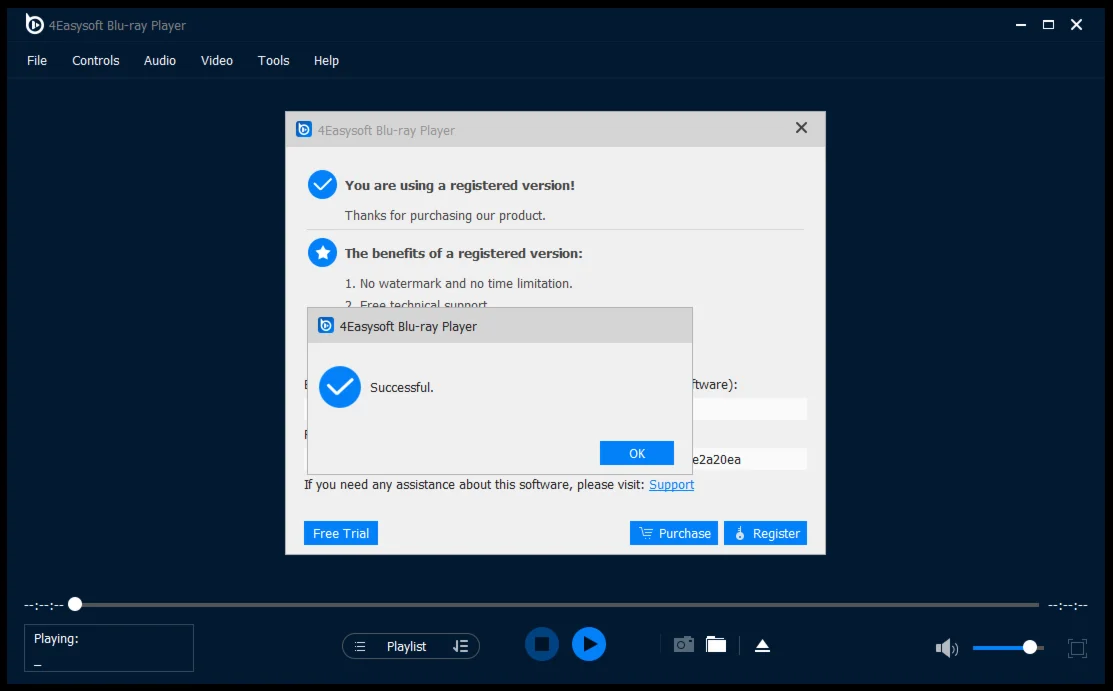1113x691 pixels.
Task: Open the Audio menu
Action: (x=160, y=61)
